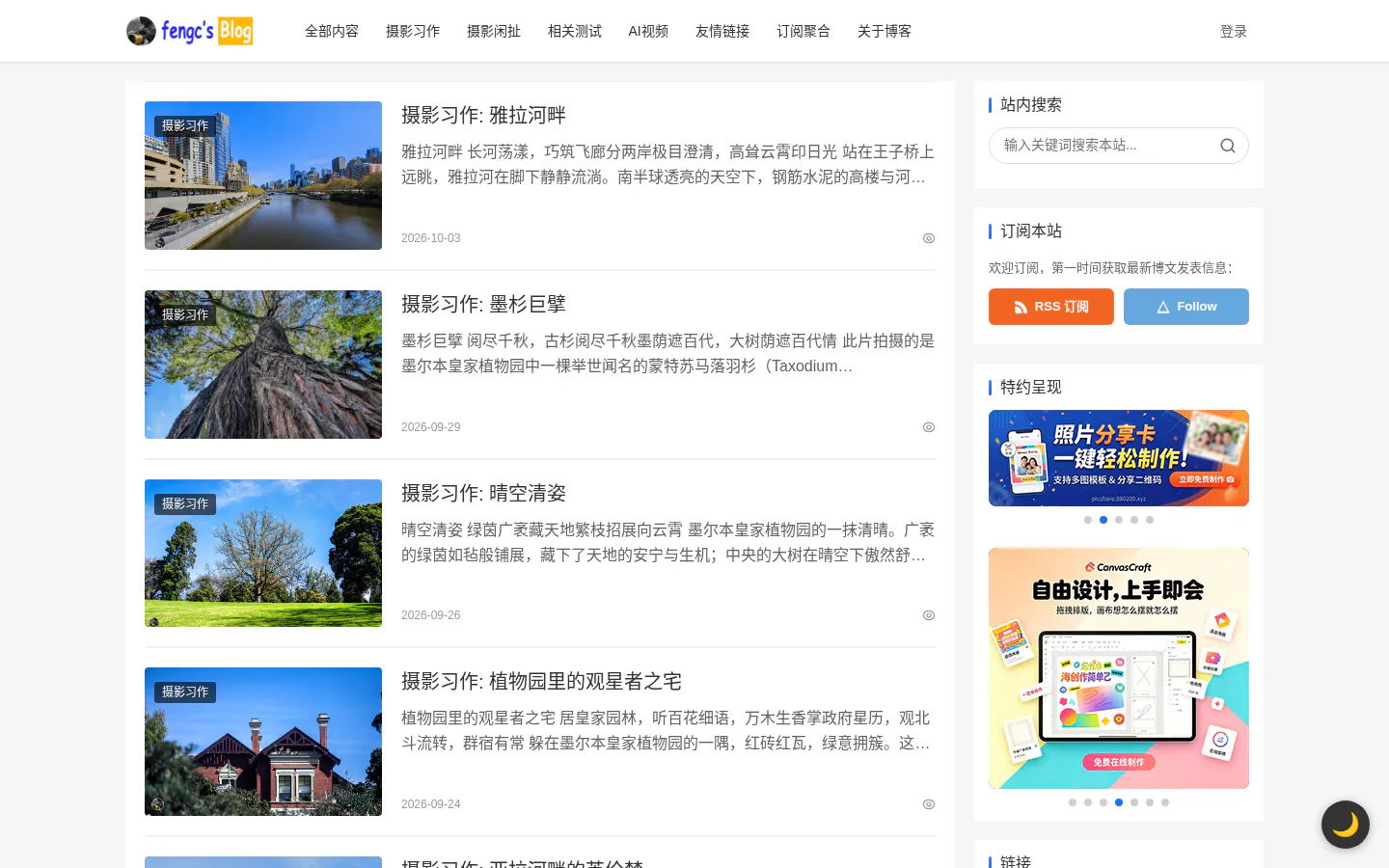Click 摄影习作 tag on 雅拉河畔 thumbnail
The image size is (1389, 868).
click(x=185, y=126)
